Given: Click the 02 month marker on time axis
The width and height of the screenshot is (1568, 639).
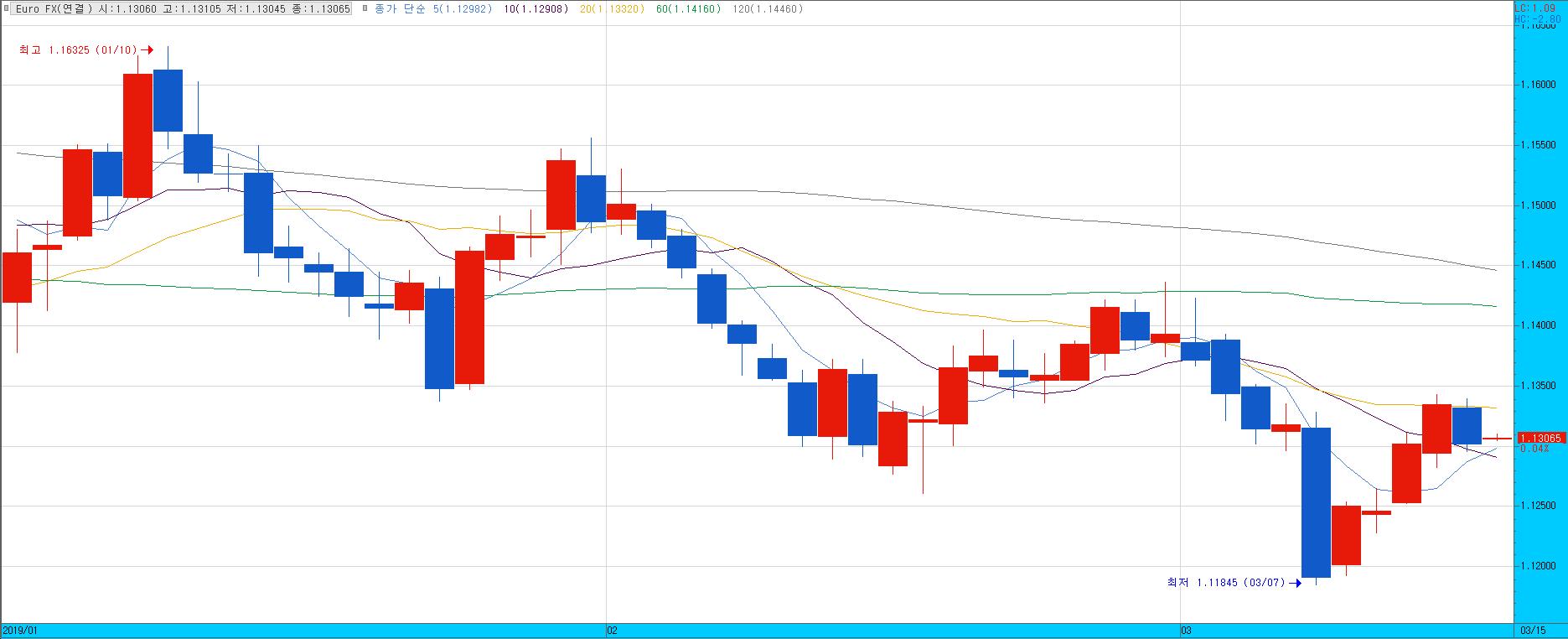Looking at the screenshot, I should [612, 630].
